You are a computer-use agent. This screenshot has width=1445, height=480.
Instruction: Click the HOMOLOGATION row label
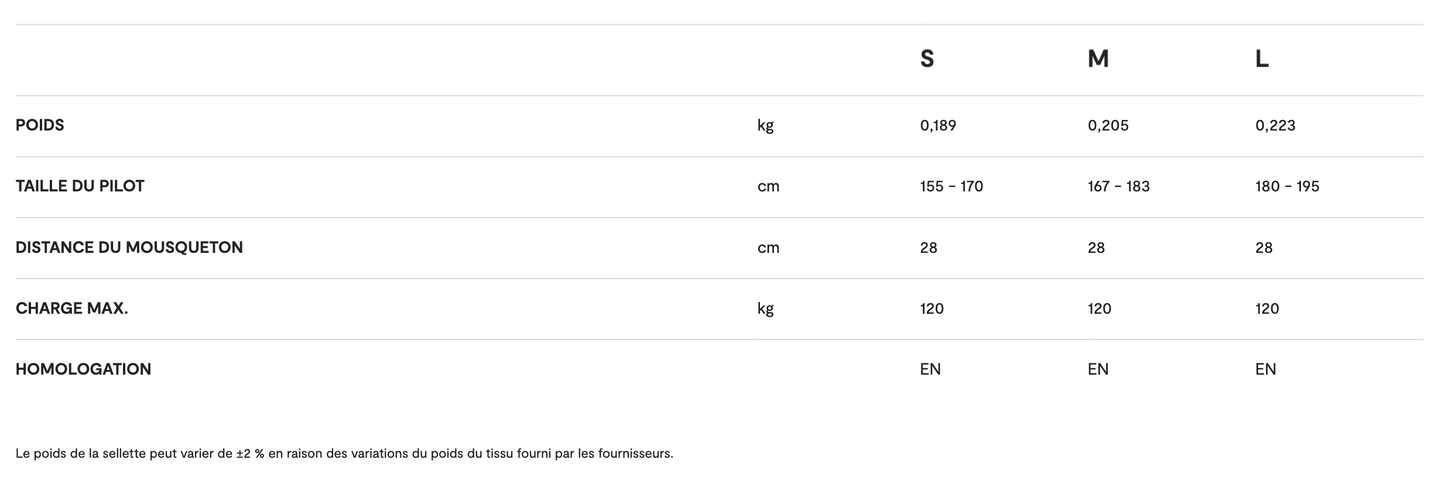pyautogui.click(x=83, y=369)
